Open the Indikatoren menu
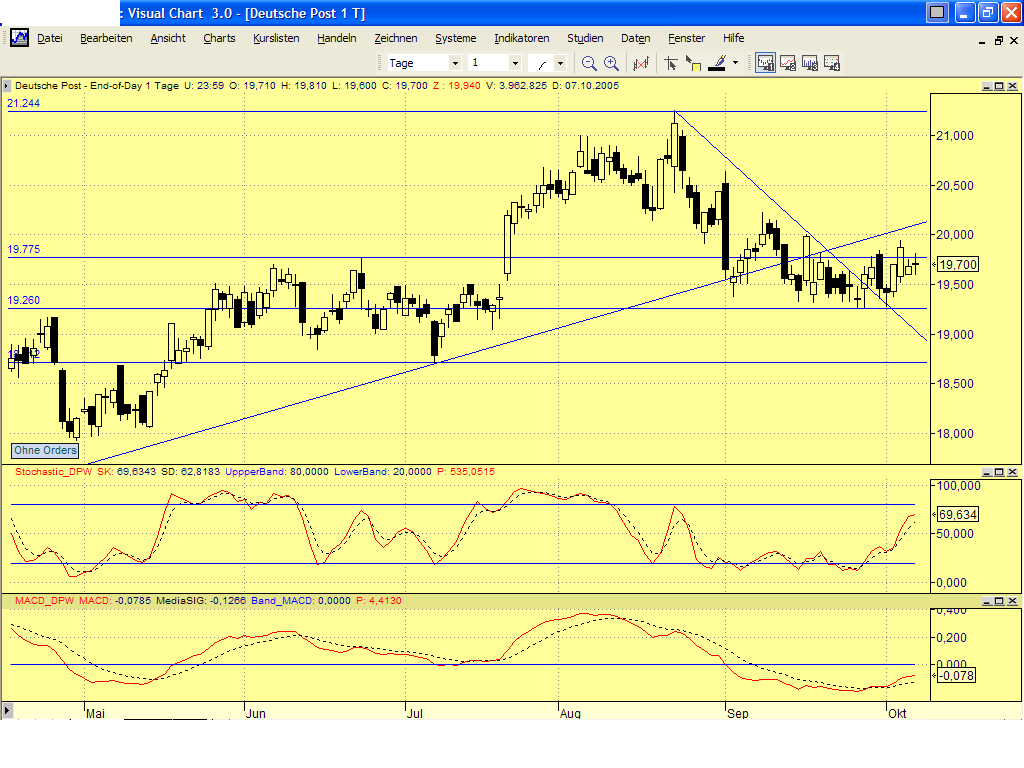Screen dimensions: 1024x768 click(521, 38)
